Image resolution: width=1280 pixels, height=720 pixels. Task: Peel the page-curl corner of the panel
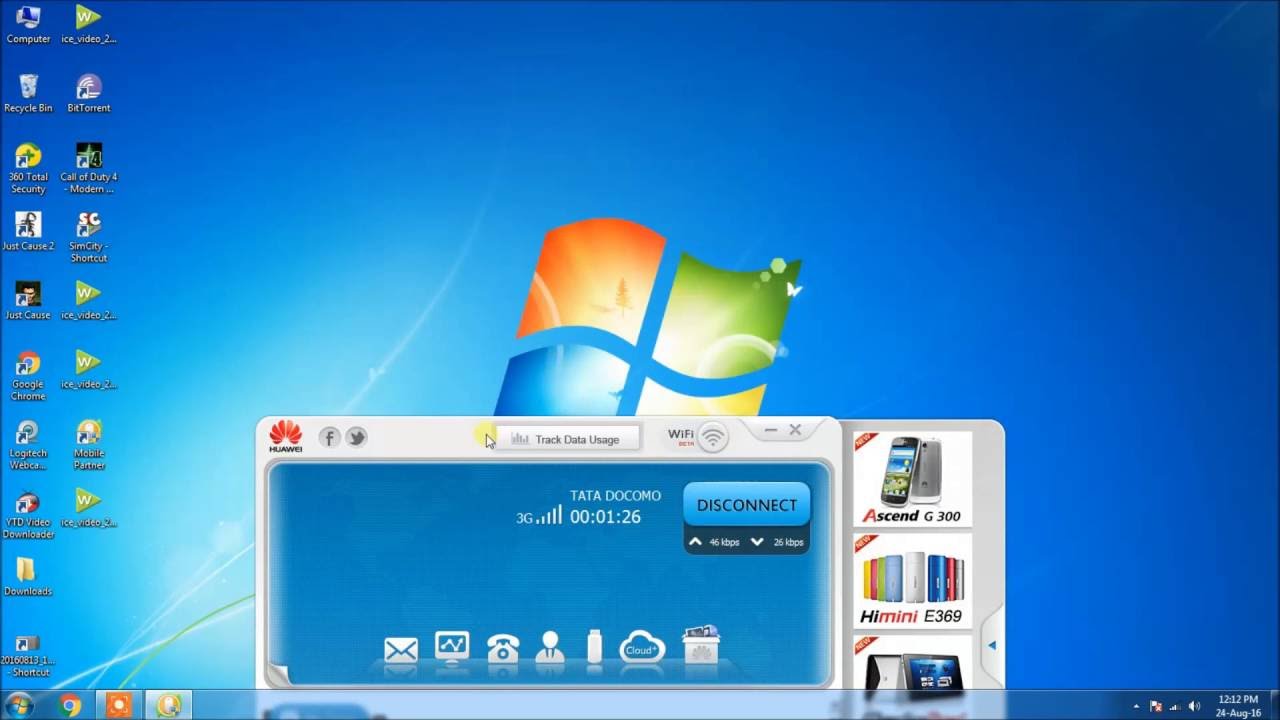tap(279, 675)
